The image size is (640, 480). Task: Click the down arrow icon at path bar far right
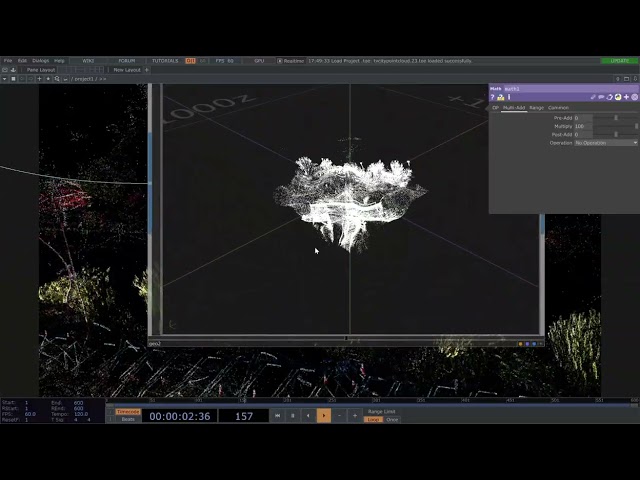(x=636, y=79)
